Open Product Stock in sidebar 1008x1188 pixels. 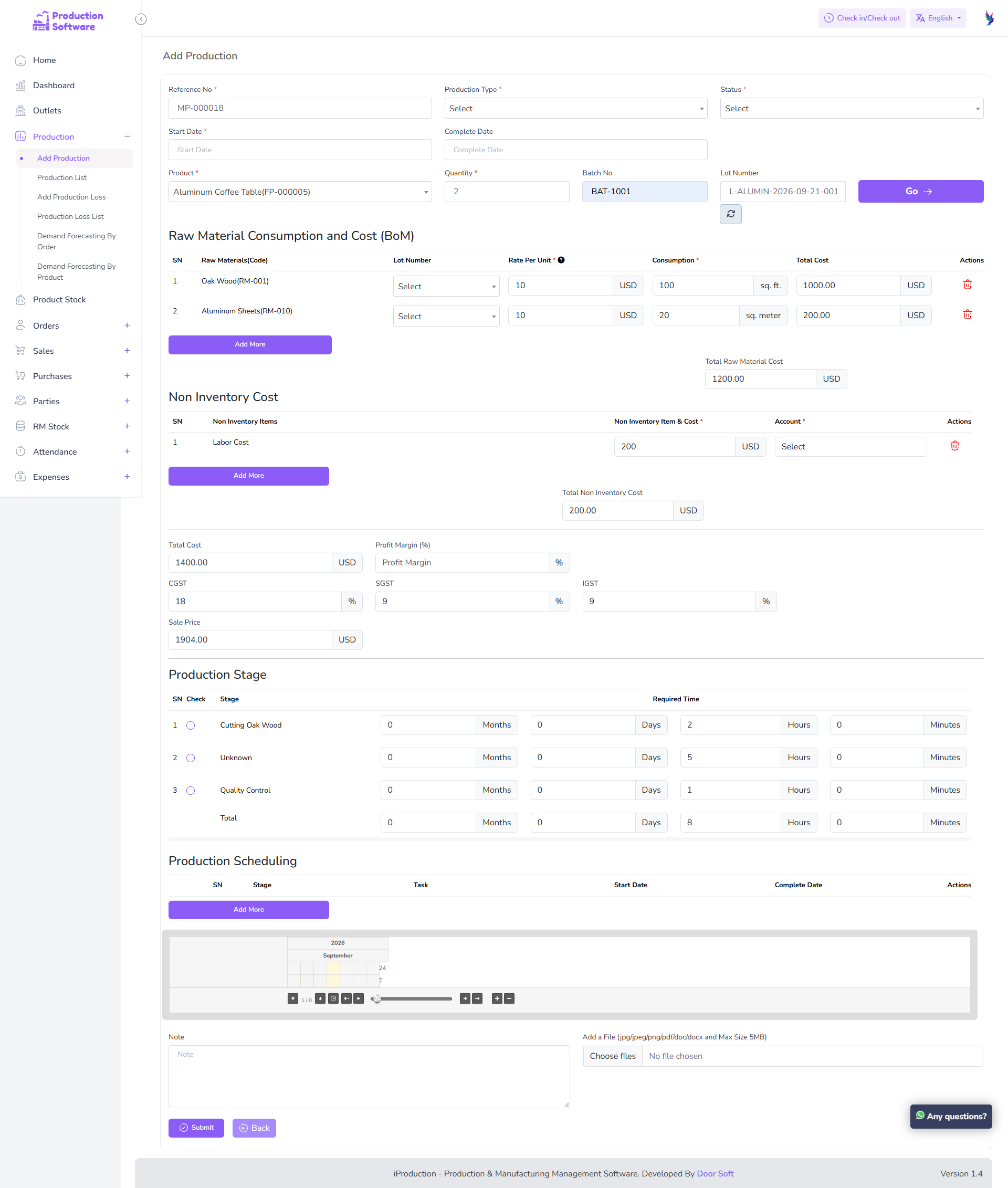[x=59, y=299]
